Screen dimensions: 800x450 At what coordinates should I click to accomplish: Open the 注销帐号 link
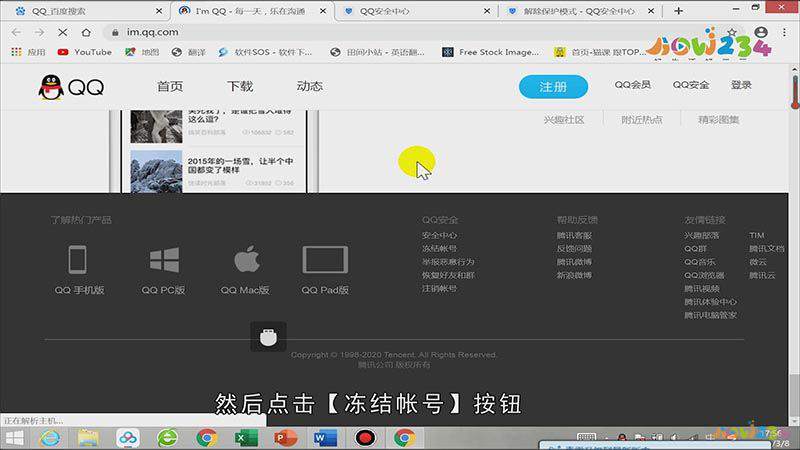(439, 288)
